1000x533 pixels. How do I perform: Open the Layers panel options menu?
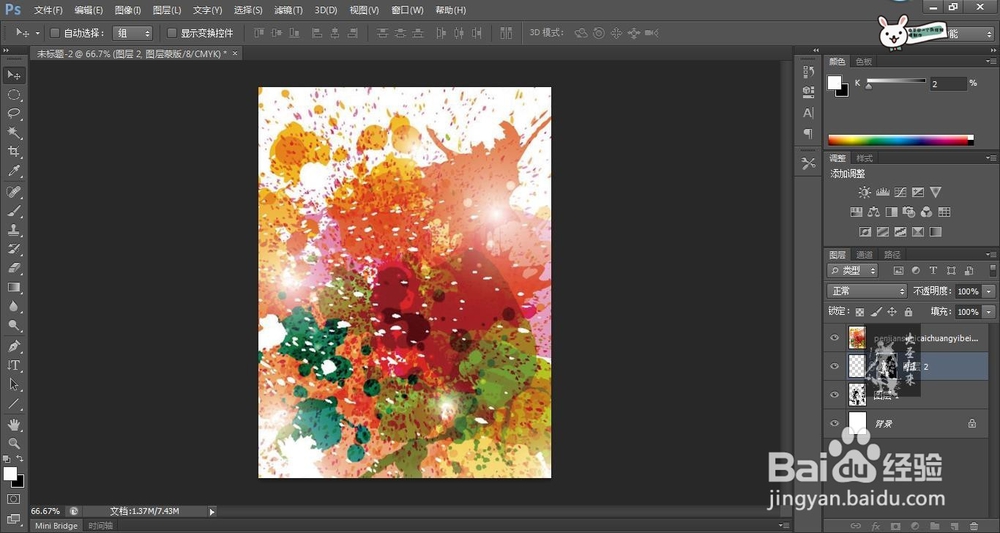tap(990, 254)
